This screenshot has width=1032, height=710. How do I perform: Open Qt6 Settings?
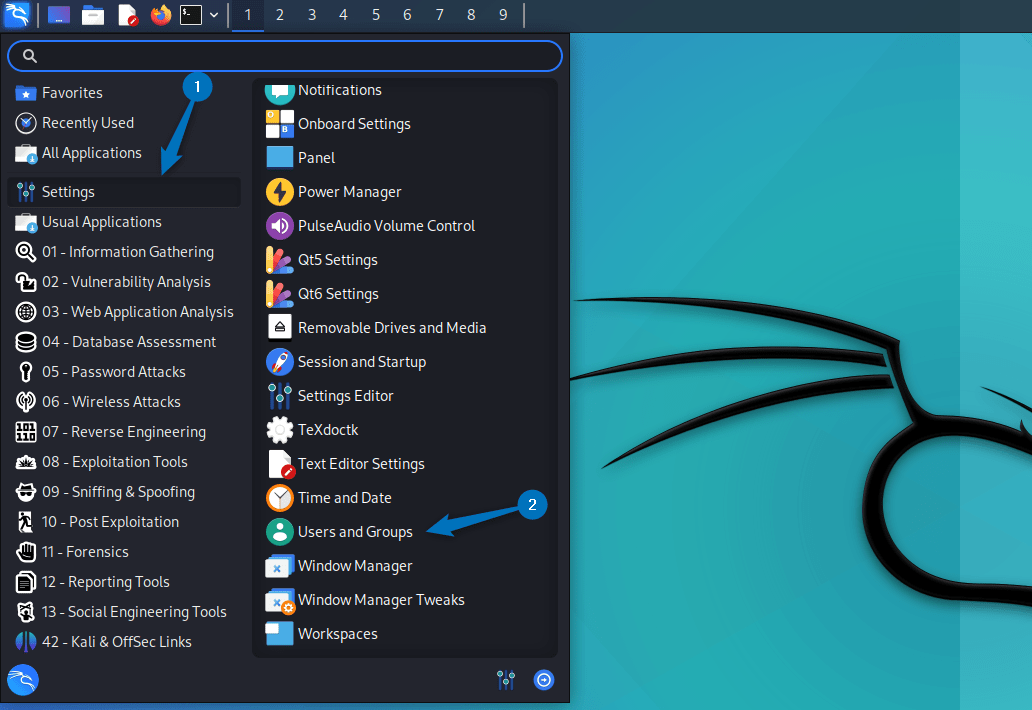pos(332,293)
